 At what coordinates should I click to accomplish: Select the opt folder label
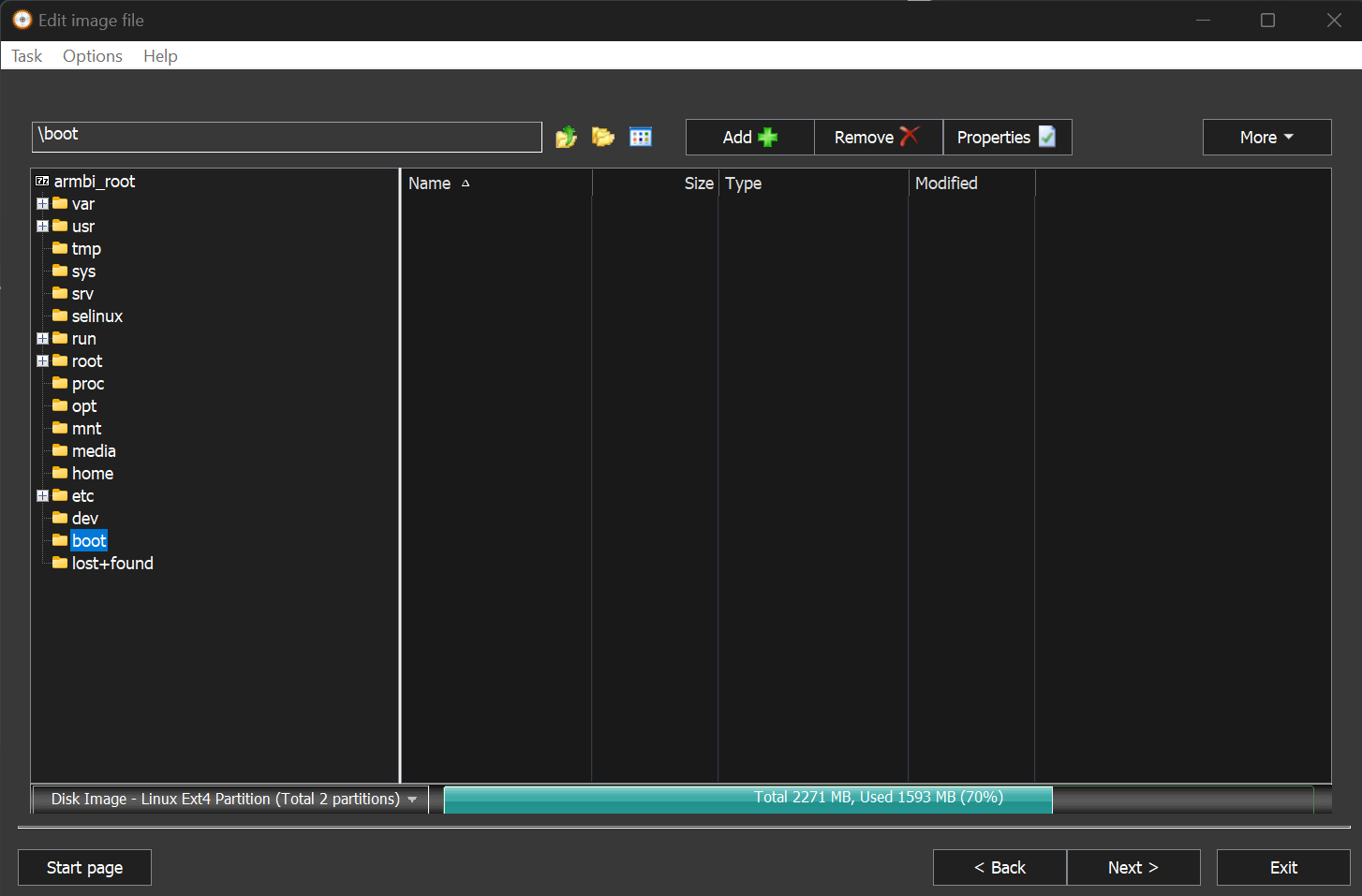point(84,405)
